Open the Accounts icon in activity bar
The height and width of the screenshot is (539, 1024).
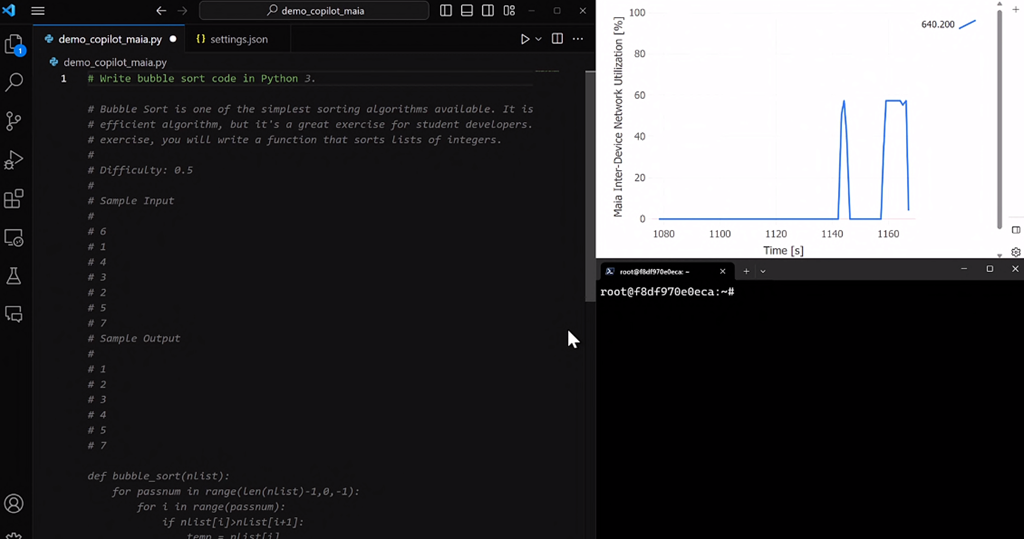point(14,504)
